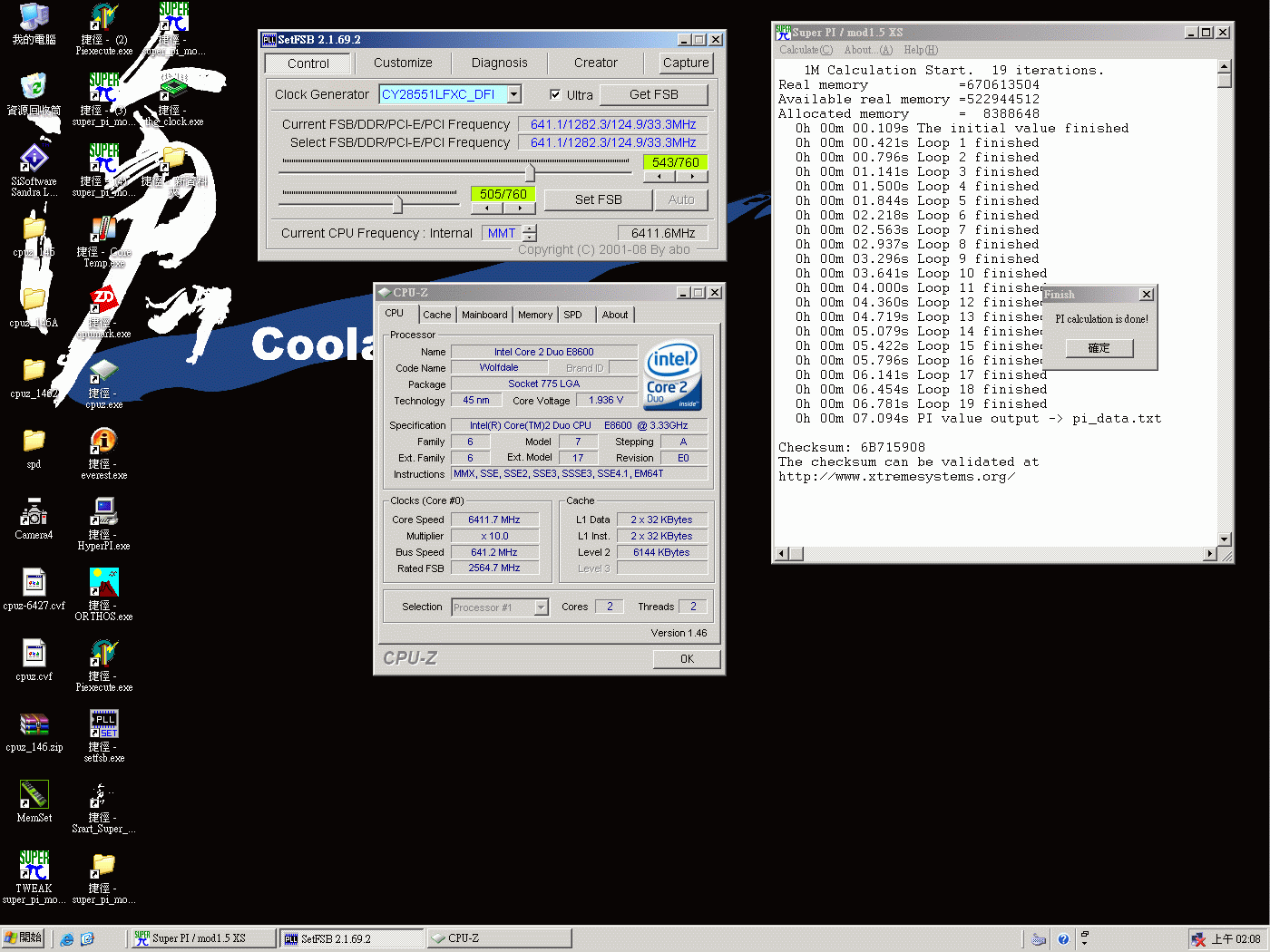Open the cpuz_146A folder icon
The image size is (1270, 952).
coord(34,308)
